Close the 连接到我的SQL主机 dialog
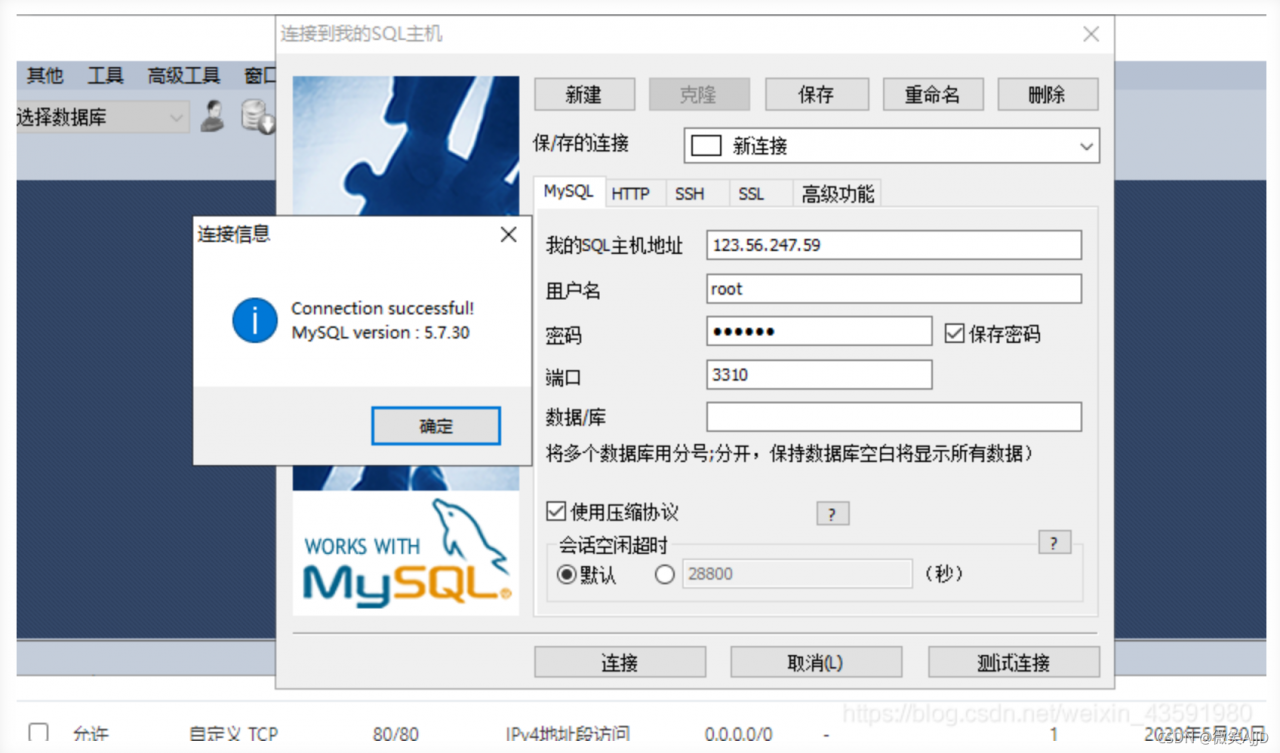The image size is (1280, 753). [1091, 35]
